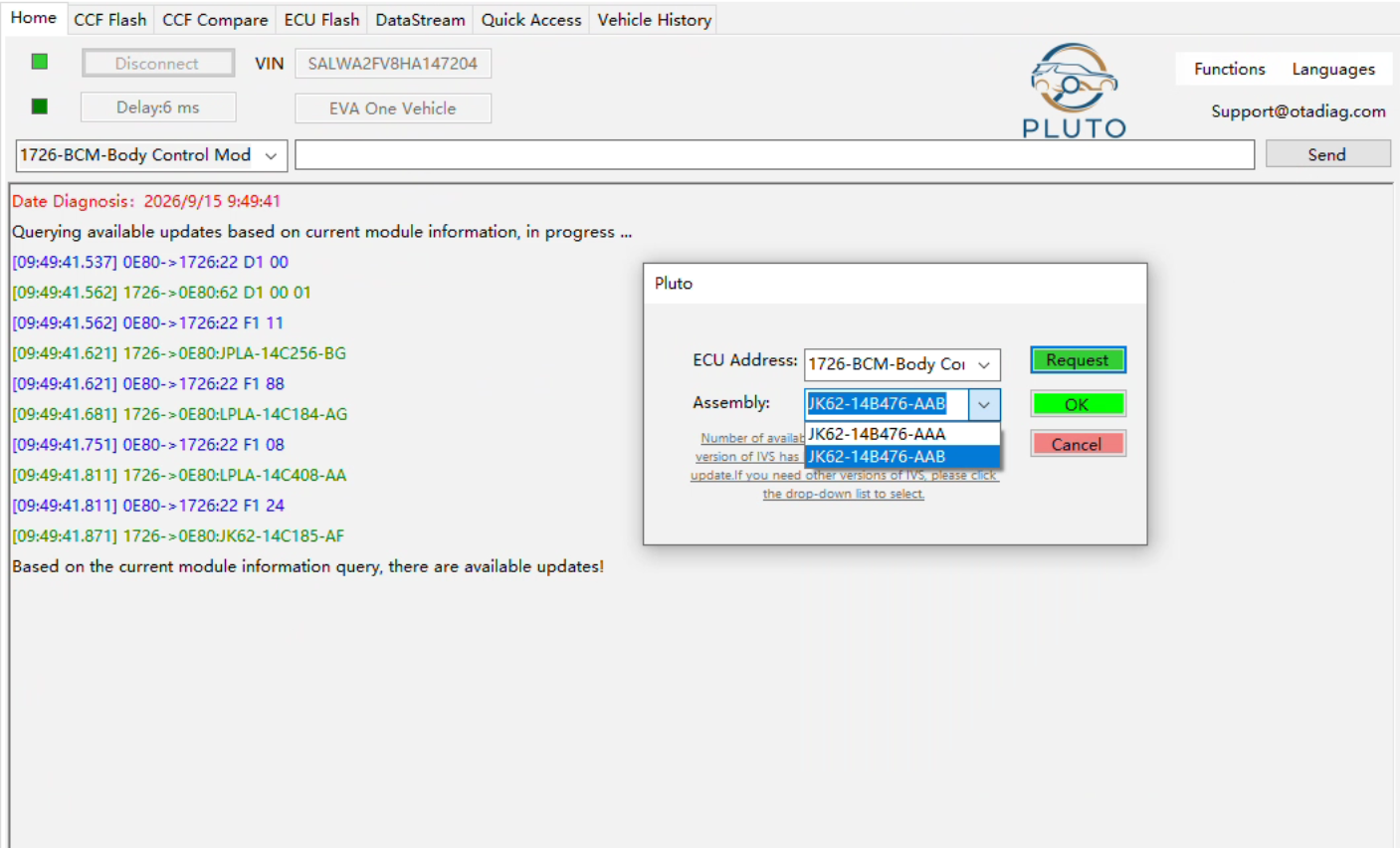
Task: Choose JK62-14B476-AAB in the dropdown list
Action: click(x=901, y=457)
